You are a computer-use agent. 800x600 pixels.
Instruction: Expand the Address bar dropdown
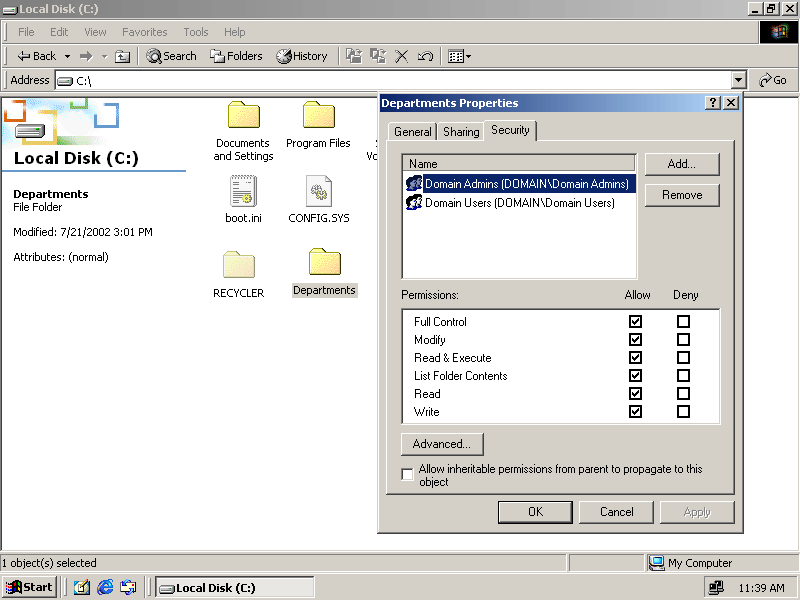739,80
